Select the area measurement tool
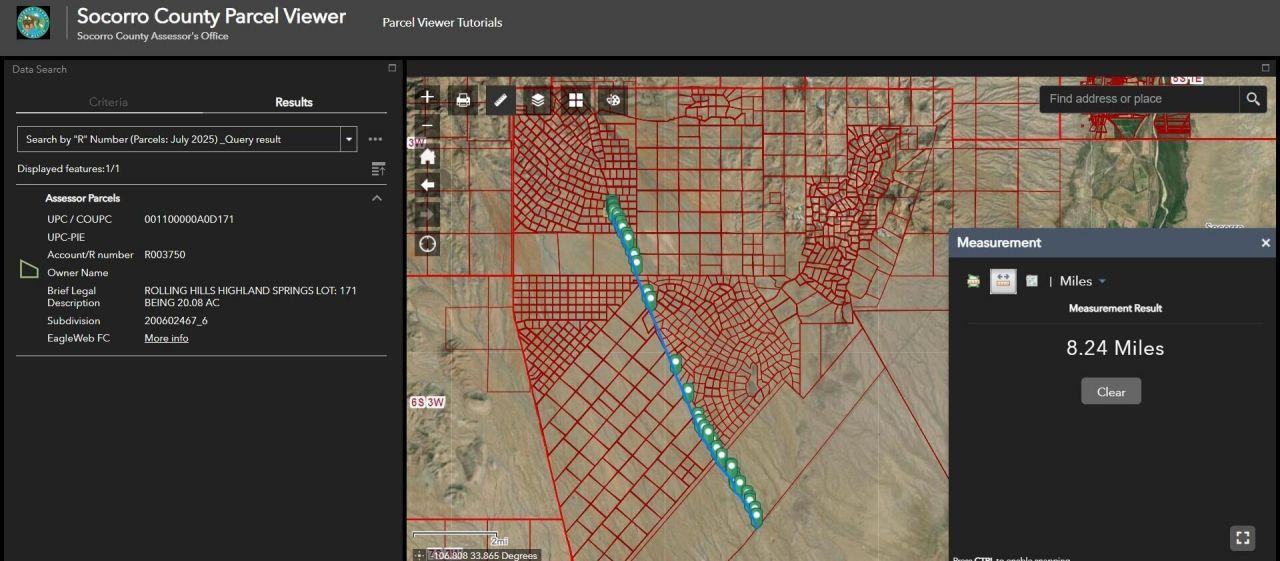 point(973,282)
